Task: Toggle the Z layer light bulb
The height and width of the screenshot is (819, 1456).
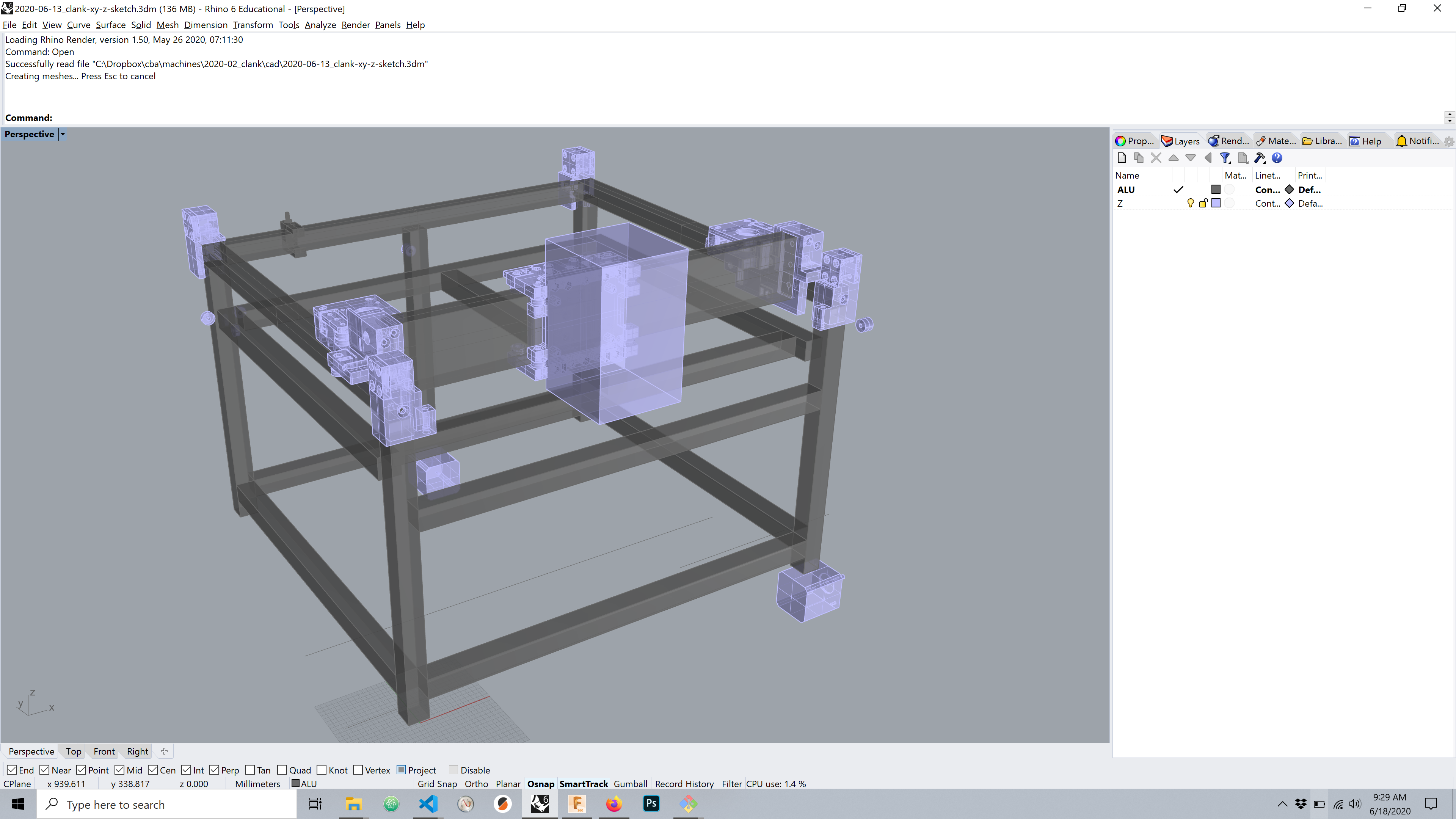Action: [1190, 204]
